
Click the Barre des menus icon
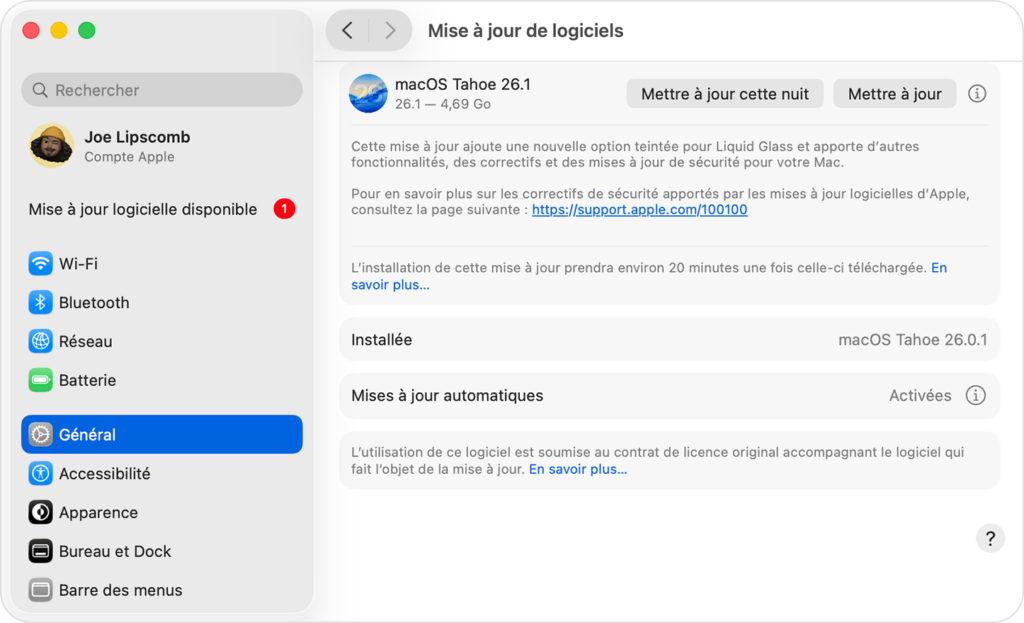tap(40, 590)
